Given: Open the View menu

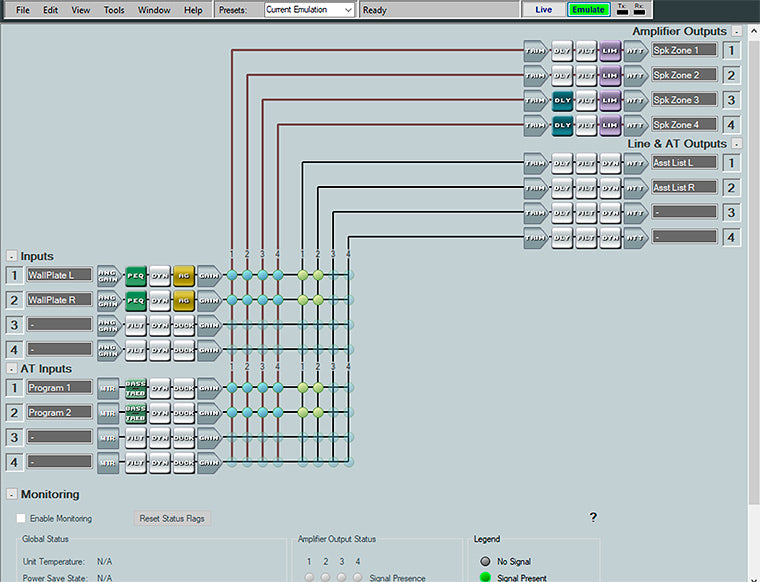Looking at the screenshot, I should click(80, 10).
